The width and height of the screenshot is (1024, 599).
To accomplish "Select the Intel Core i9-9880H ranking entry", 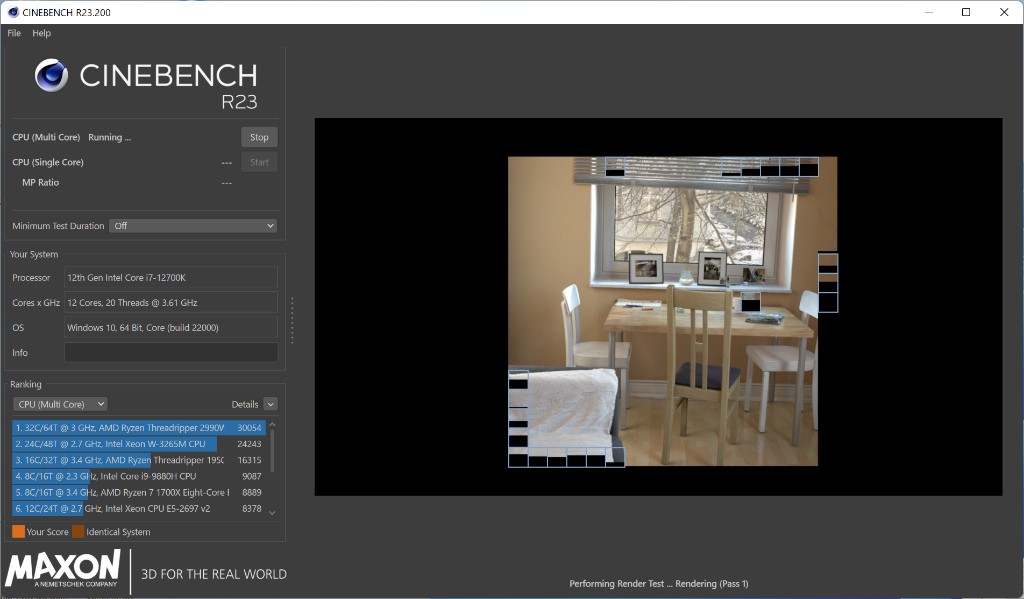I will 138,476.
